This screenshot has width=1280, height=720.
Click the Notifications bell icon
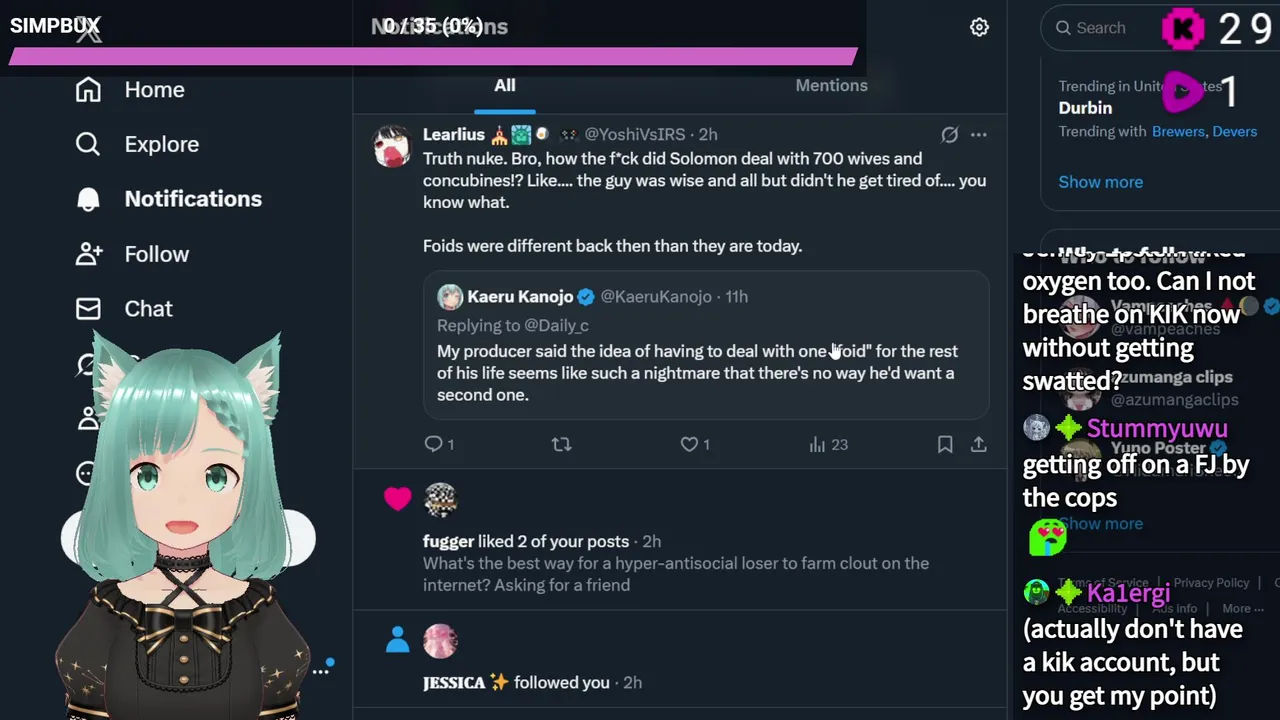tap(88, 199)
